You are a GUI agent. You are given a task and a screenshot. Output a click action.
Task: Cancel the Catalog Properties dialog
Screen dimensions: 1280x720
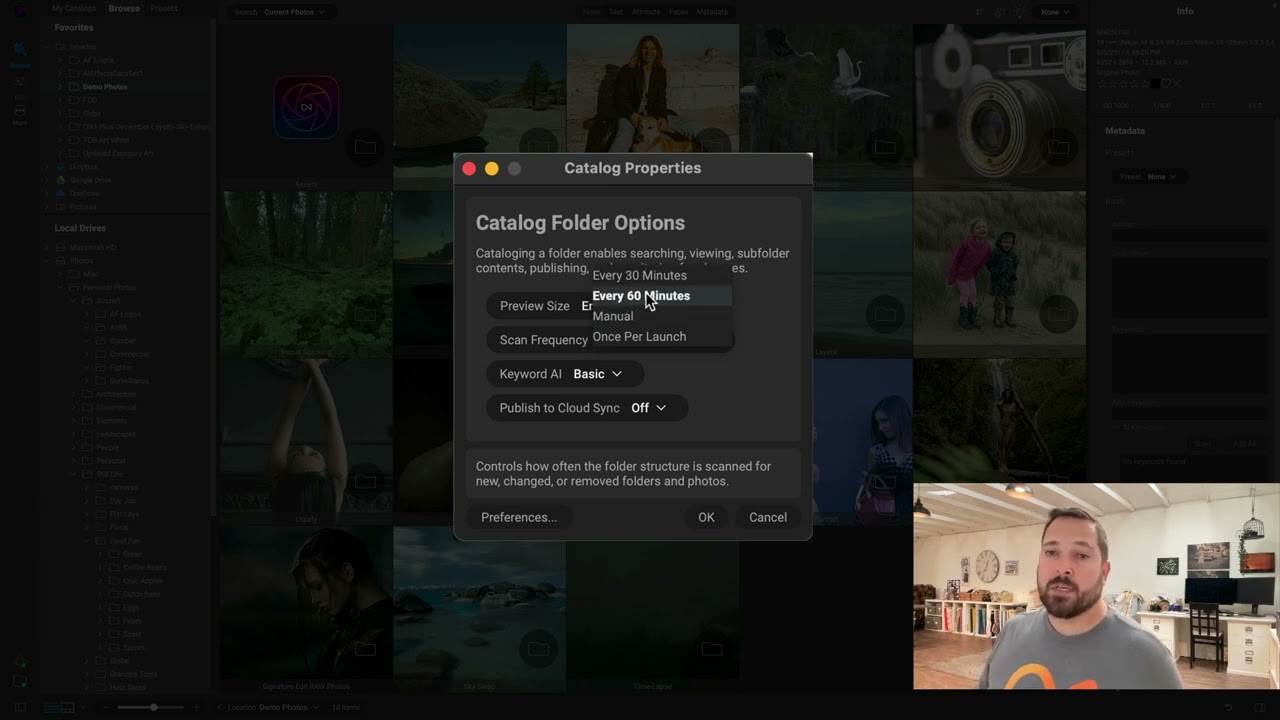click(x=768, y=517)
